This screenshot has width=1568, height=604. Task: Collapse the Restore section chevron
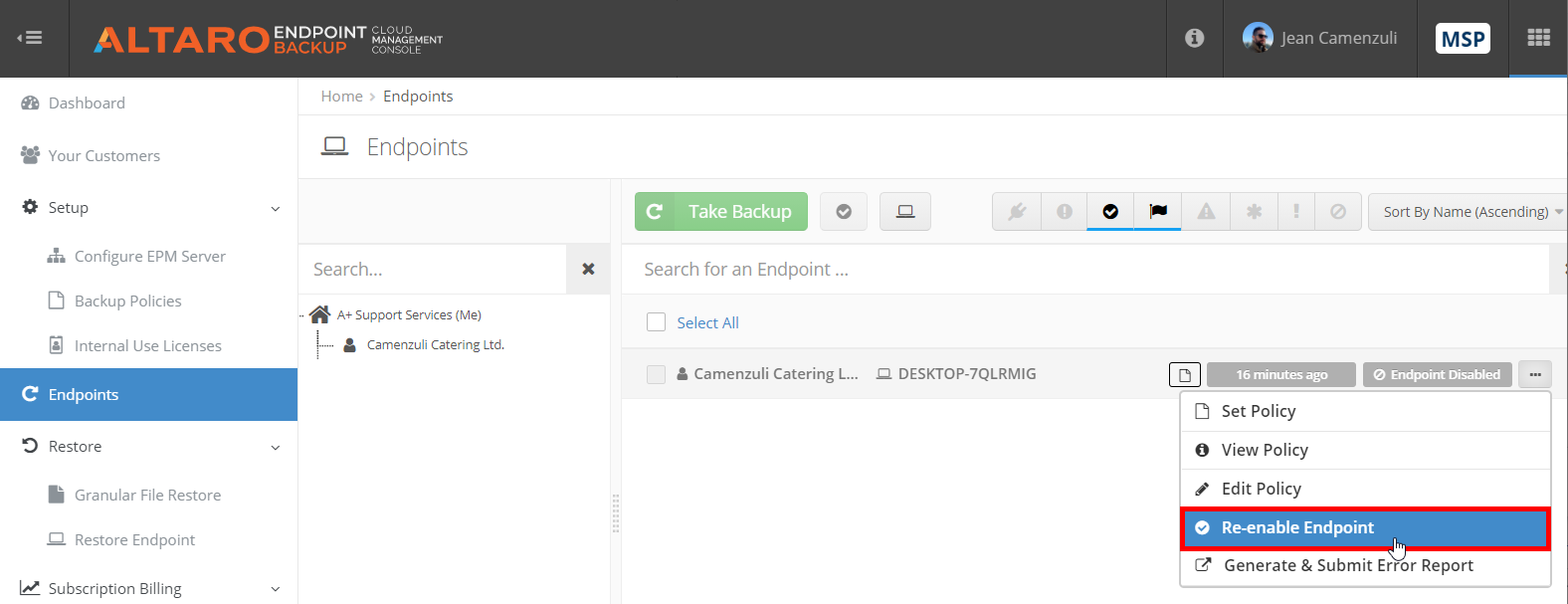[276, 447]
